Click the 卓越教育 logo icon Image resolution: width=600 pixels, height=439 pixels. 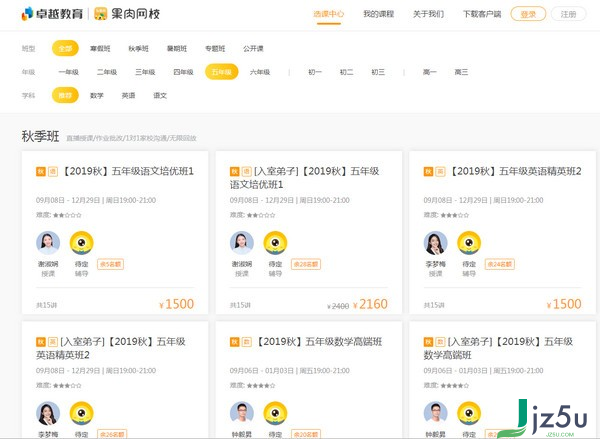30,15
